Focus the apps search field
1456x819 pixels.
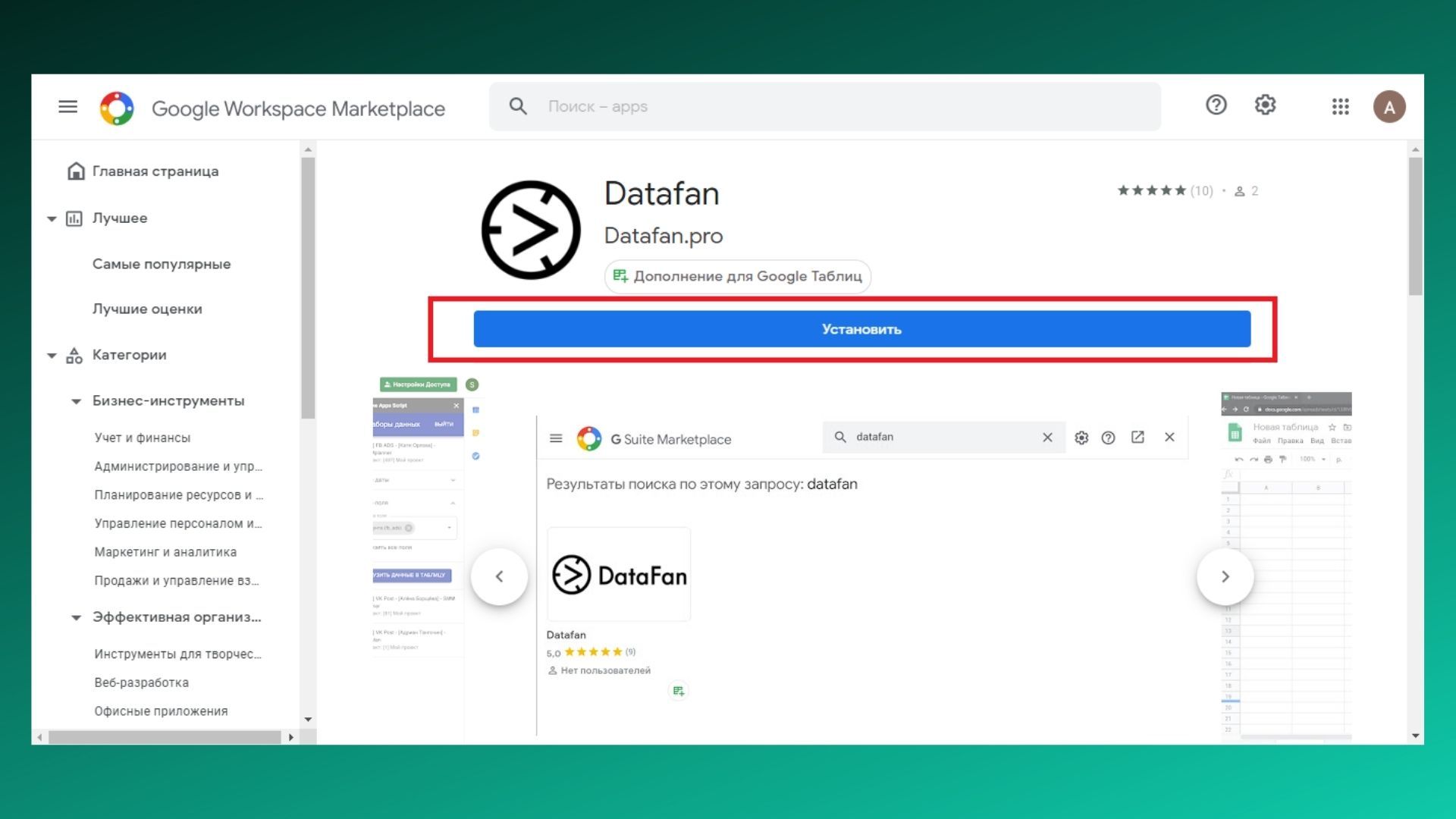pos(824,106)
